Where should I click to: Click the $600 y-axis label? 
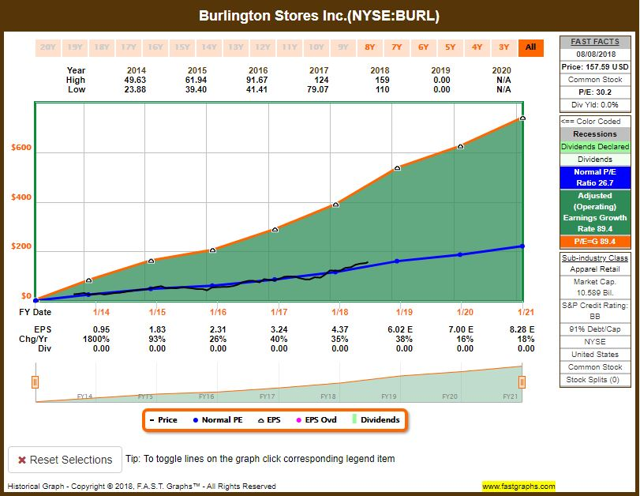coord(21,147)
